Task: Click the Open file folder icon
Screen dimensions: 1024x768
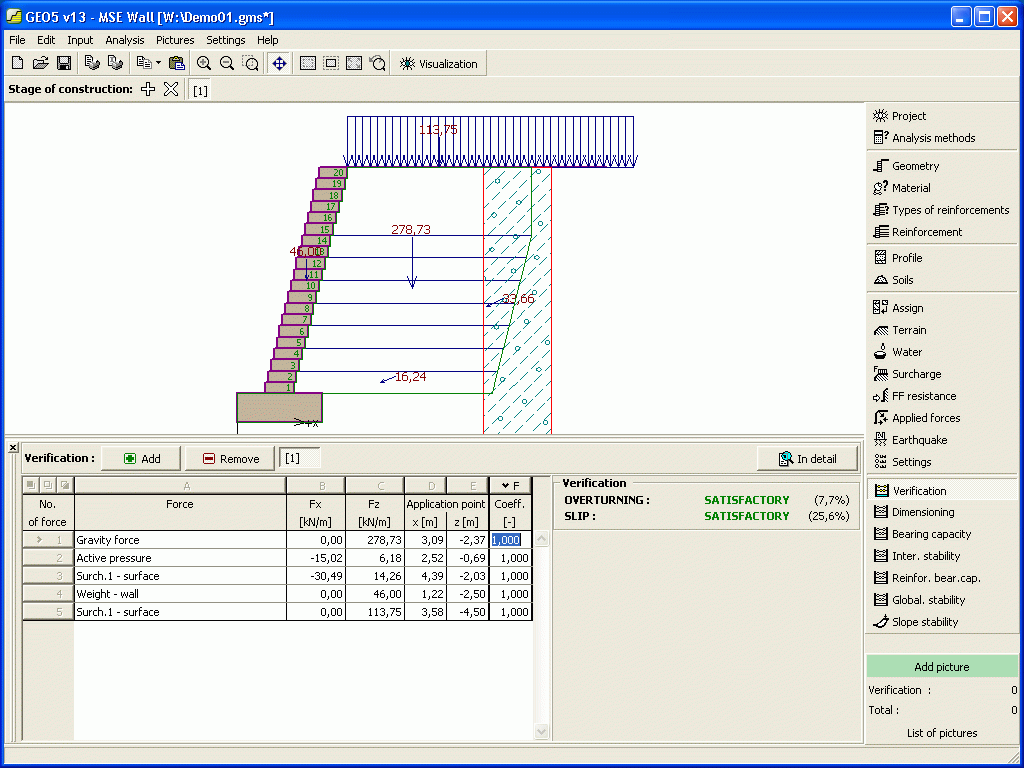Action: click(40, 63)
